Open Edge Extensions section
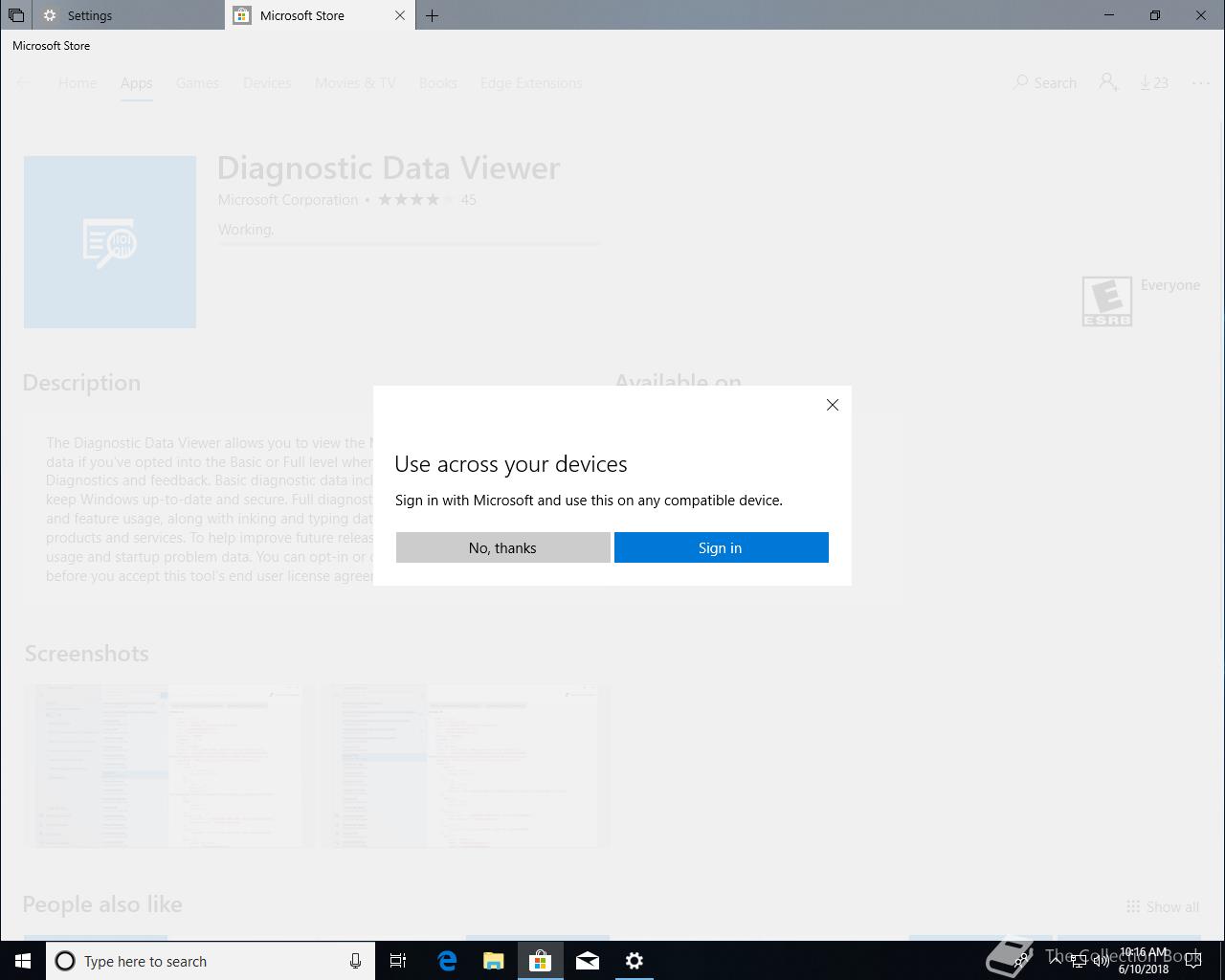1225x980 pixels. coord(531,83)
